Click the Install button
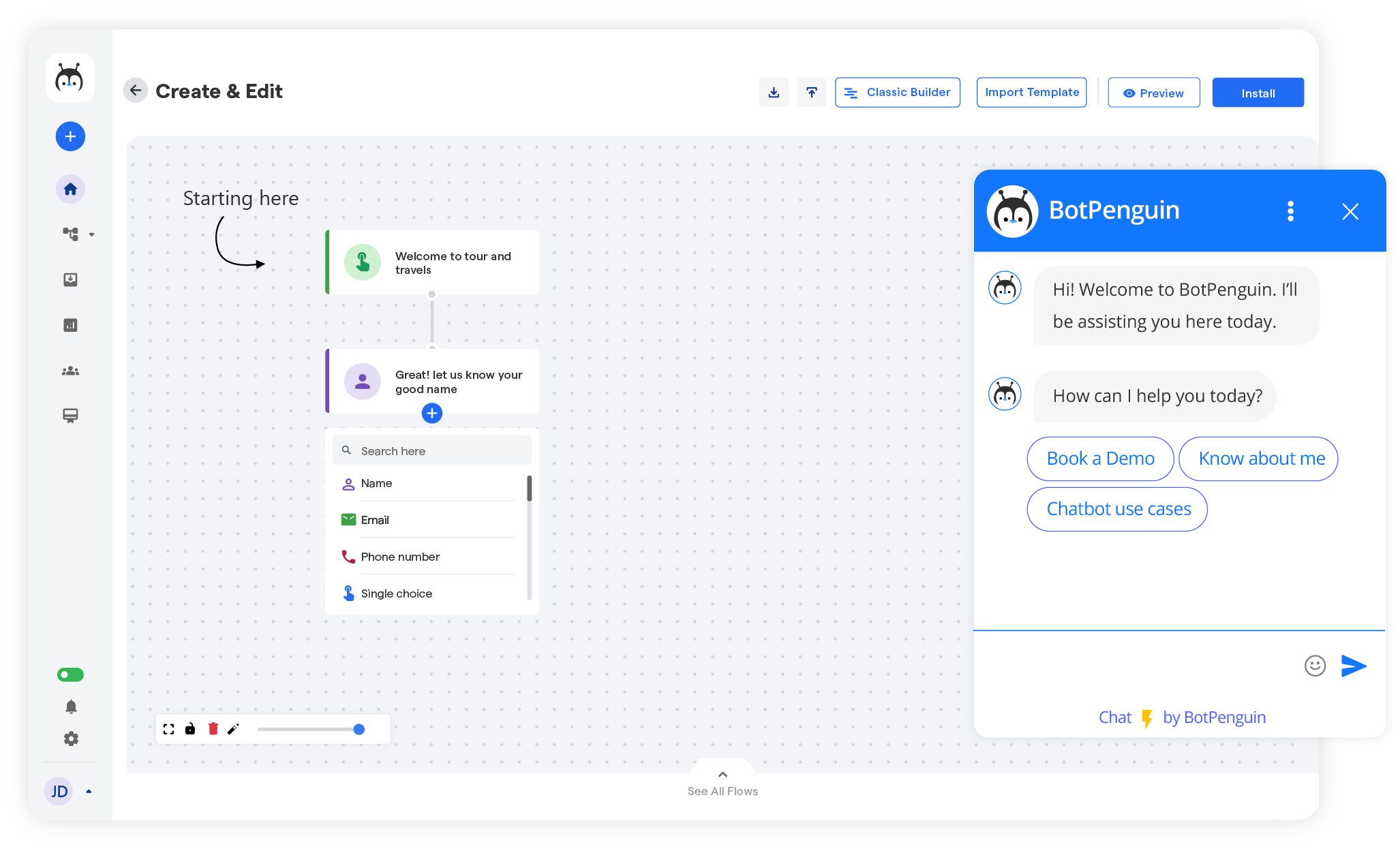Image resolution: width=1400 pixels, height=849 pixels. 1258,92
